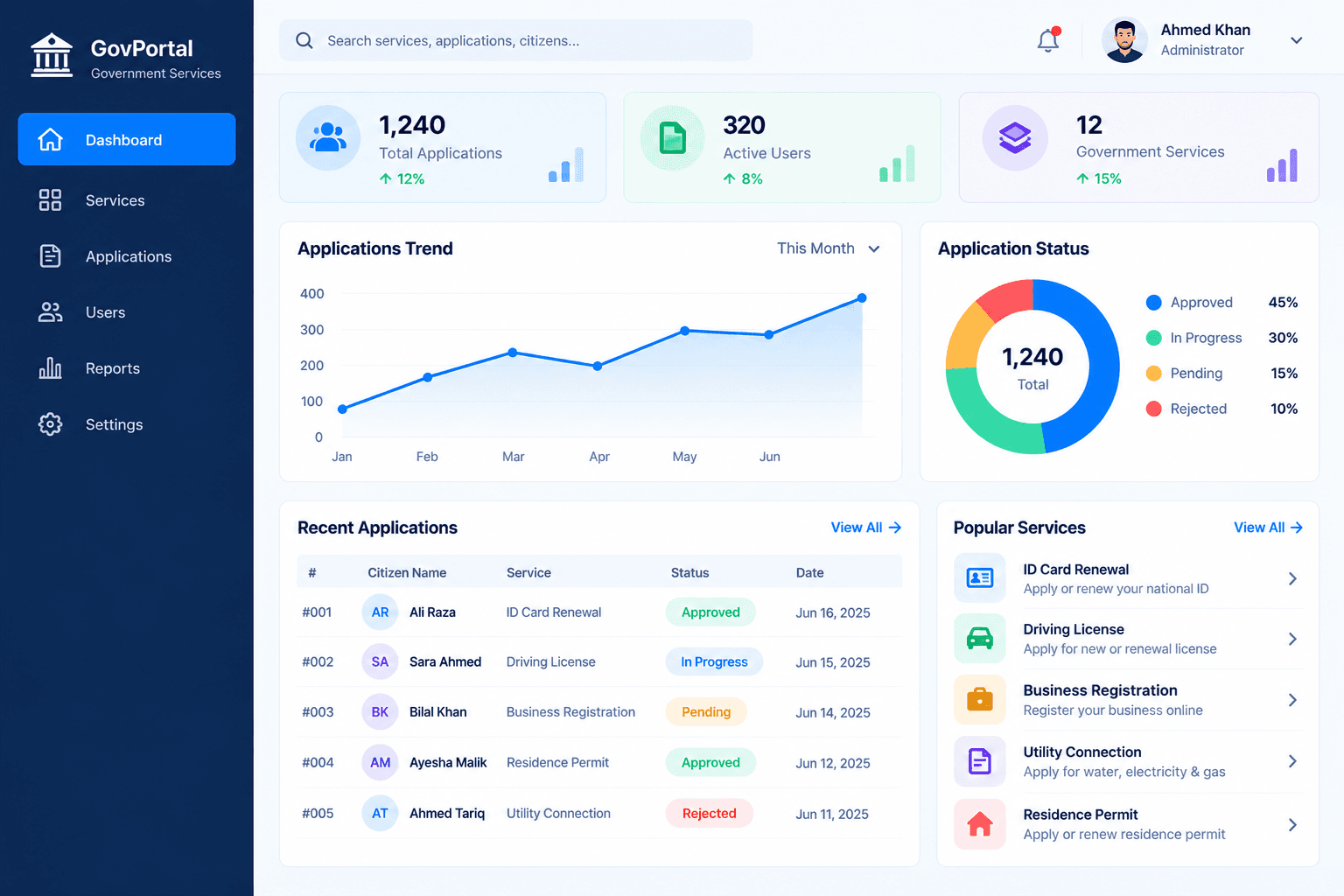
Task: Expand Business Registration row chevron
Action: point(1292,700)
